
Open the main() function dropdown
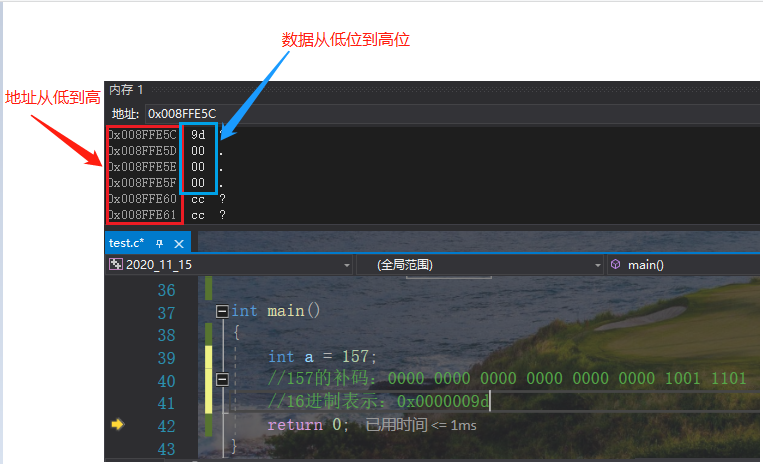pos(683,265)
